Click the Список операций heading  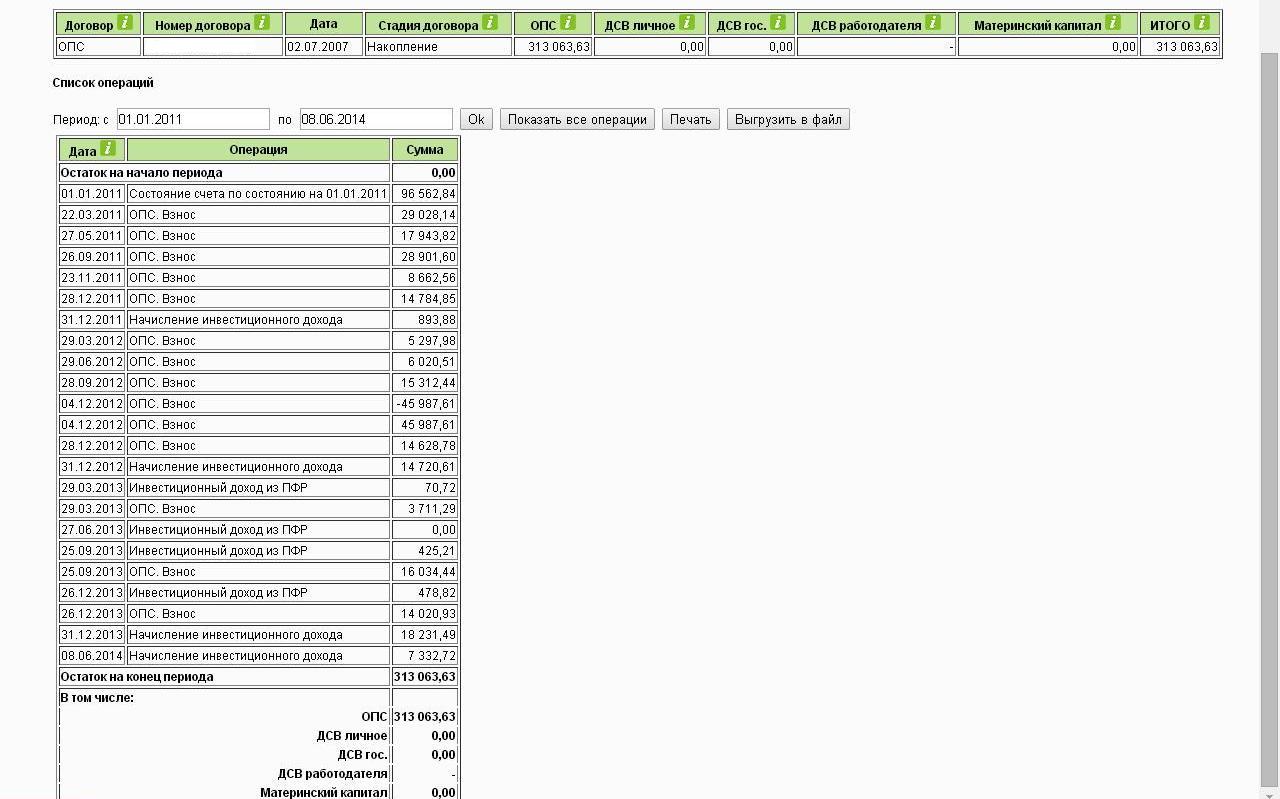pos(103,83)
